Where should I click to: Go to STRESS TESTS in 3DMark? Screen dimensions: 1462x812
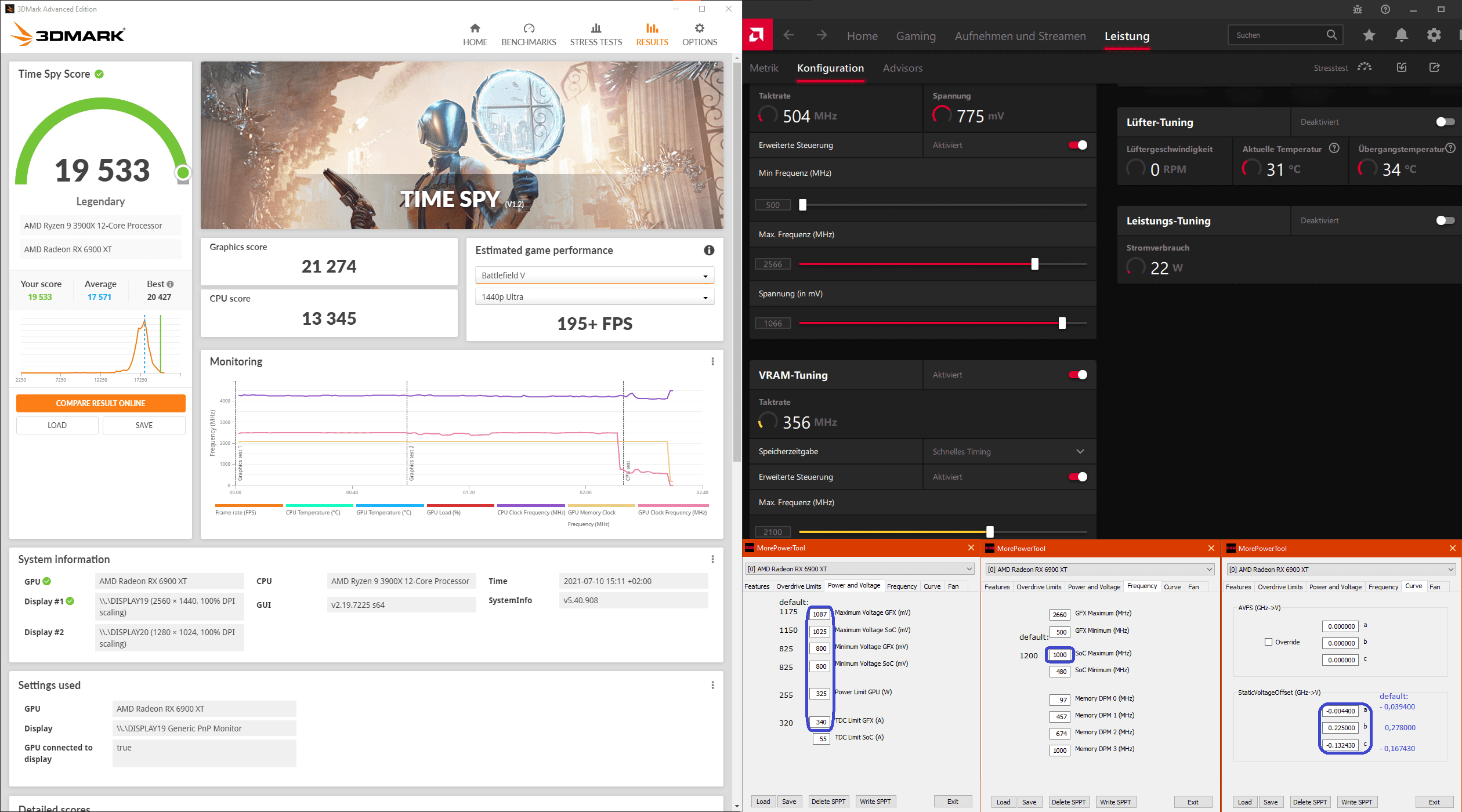[596, 35]
